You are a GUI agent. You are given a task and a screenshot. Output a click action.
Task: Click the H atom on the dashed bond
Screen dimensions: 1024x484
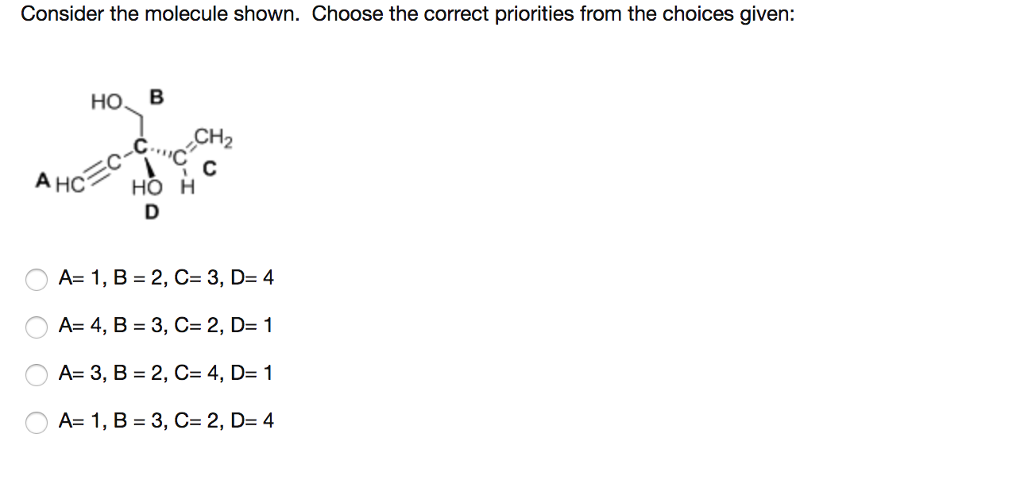tap(185, 189)
